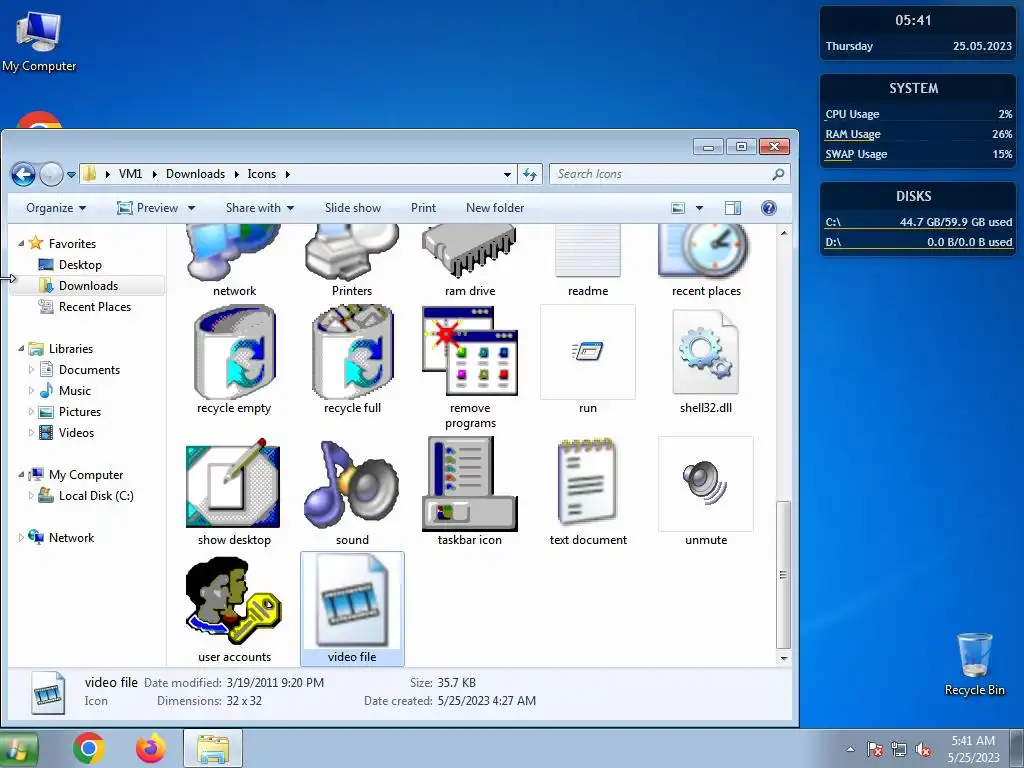Click the VM1 breadcrumb in address bar
Image resolution: width=1024 pixels, height=768 pixels.
(131, 174)
